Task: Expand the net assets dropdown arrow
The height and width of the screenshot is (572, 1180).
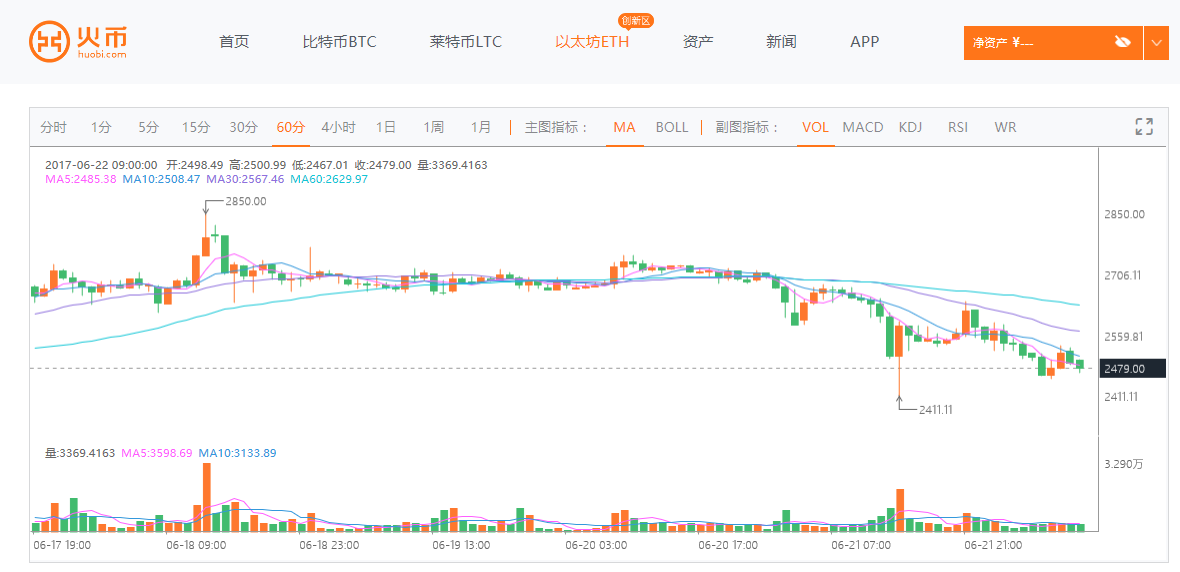Action: [x=1157, y=42]
